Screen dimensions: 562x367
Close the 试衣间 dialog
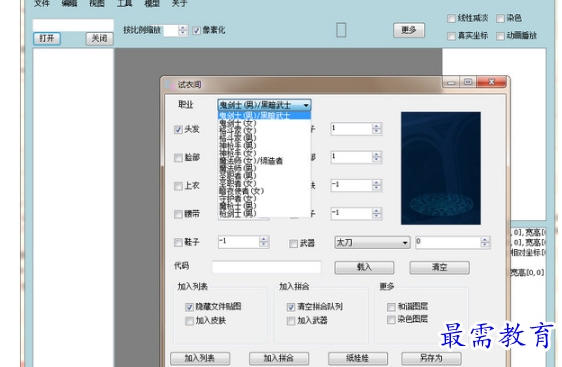tap(491, 82)
